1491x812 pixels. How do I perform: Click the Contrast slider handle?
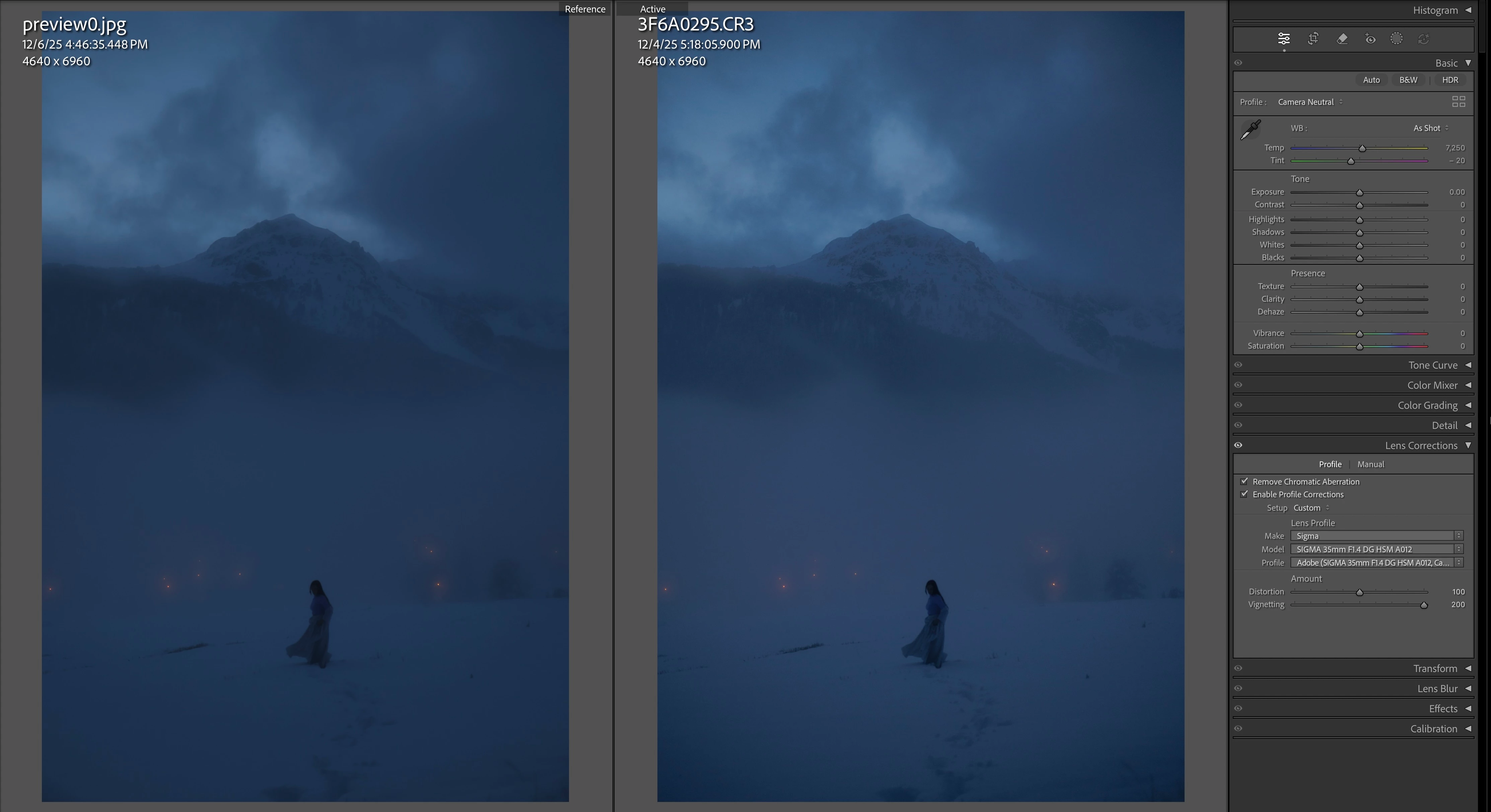pyautogui.click(x=1359, y=206)
